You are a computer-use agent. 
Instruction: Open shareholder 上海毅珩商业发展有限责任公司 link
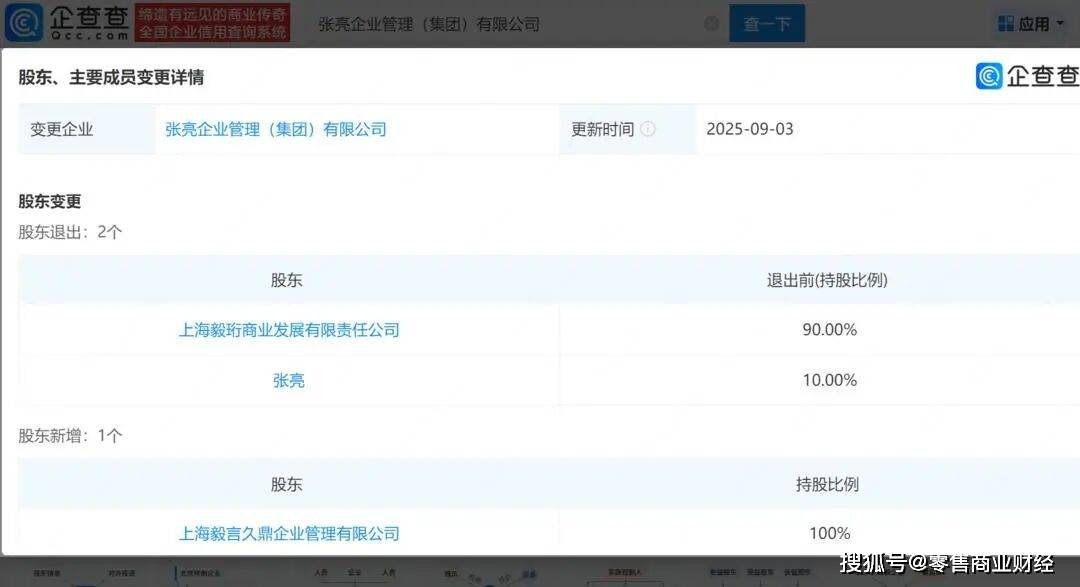(289, 330)
